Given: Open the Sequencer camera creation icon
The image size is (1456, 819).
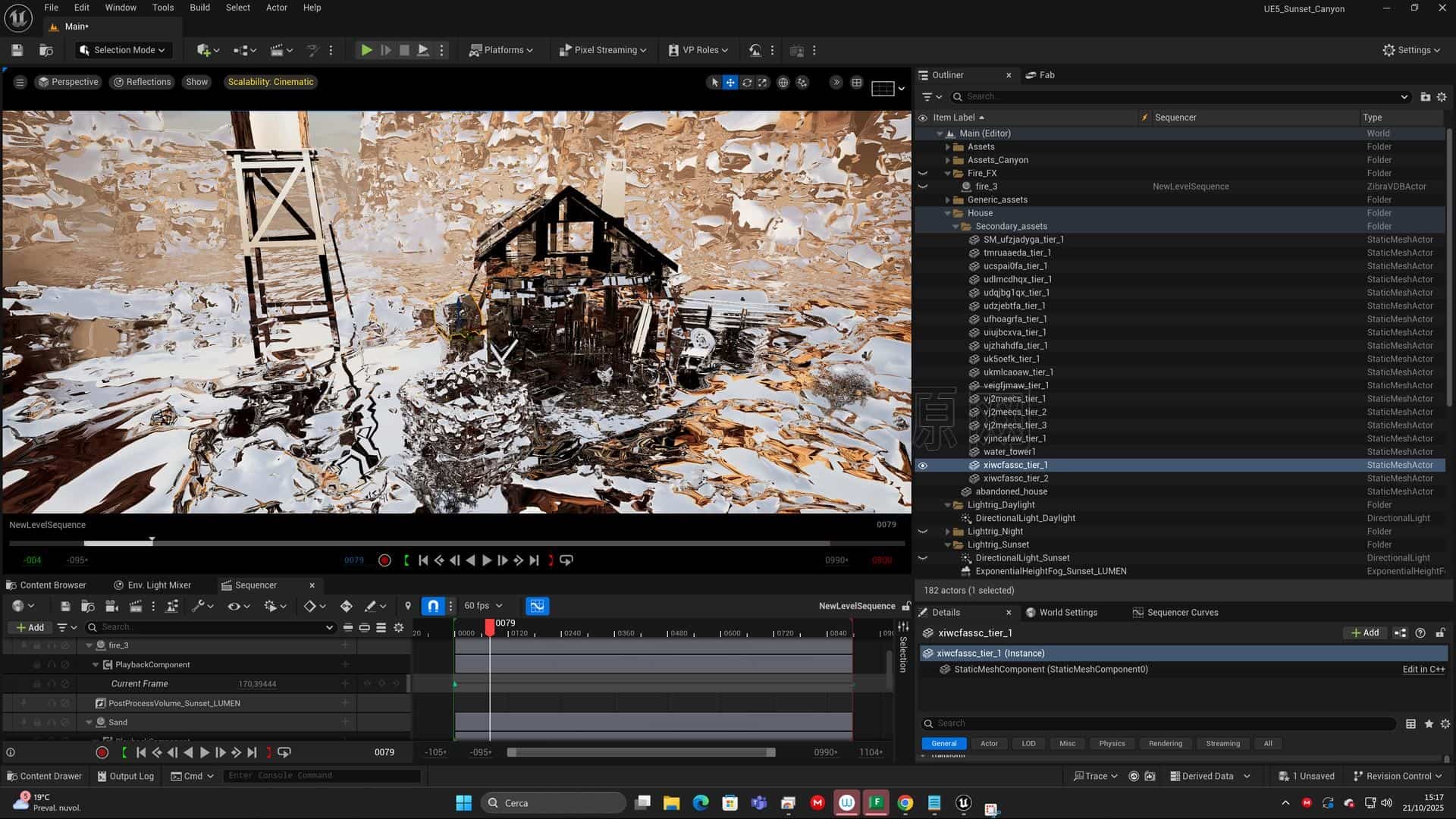Looking at the screenshot, I should (x=112, y=605).
